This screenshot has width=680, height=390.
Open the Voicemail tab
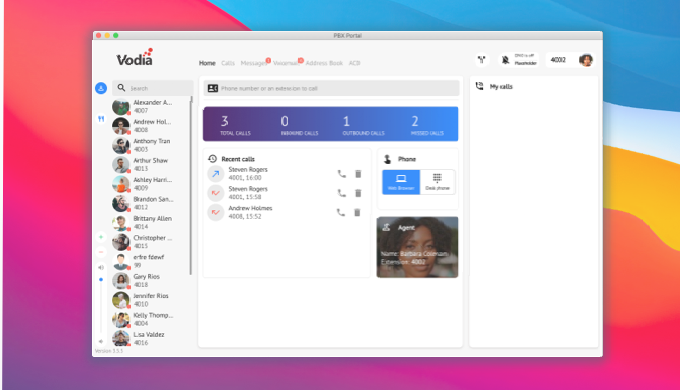tap(286, 63)
